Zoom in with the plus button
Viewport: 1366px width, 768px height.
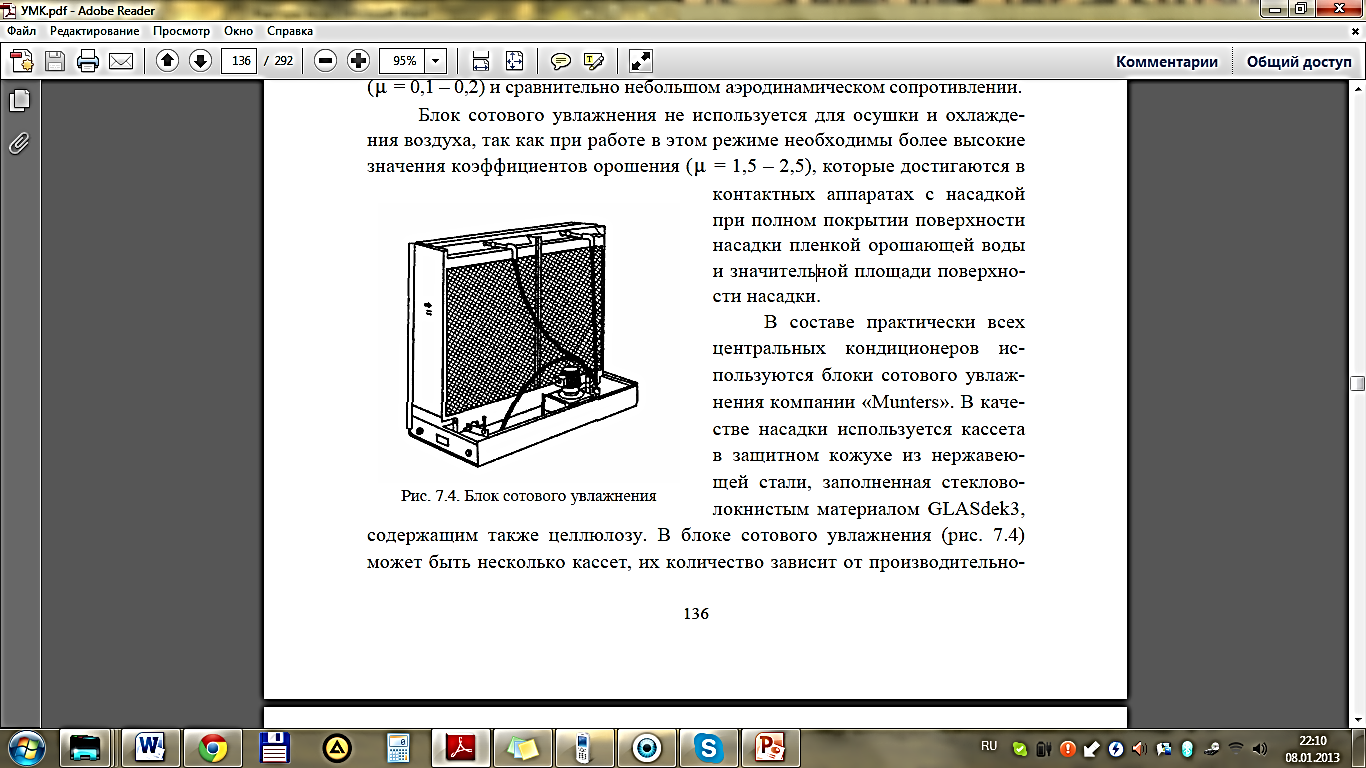click(358, 61)
